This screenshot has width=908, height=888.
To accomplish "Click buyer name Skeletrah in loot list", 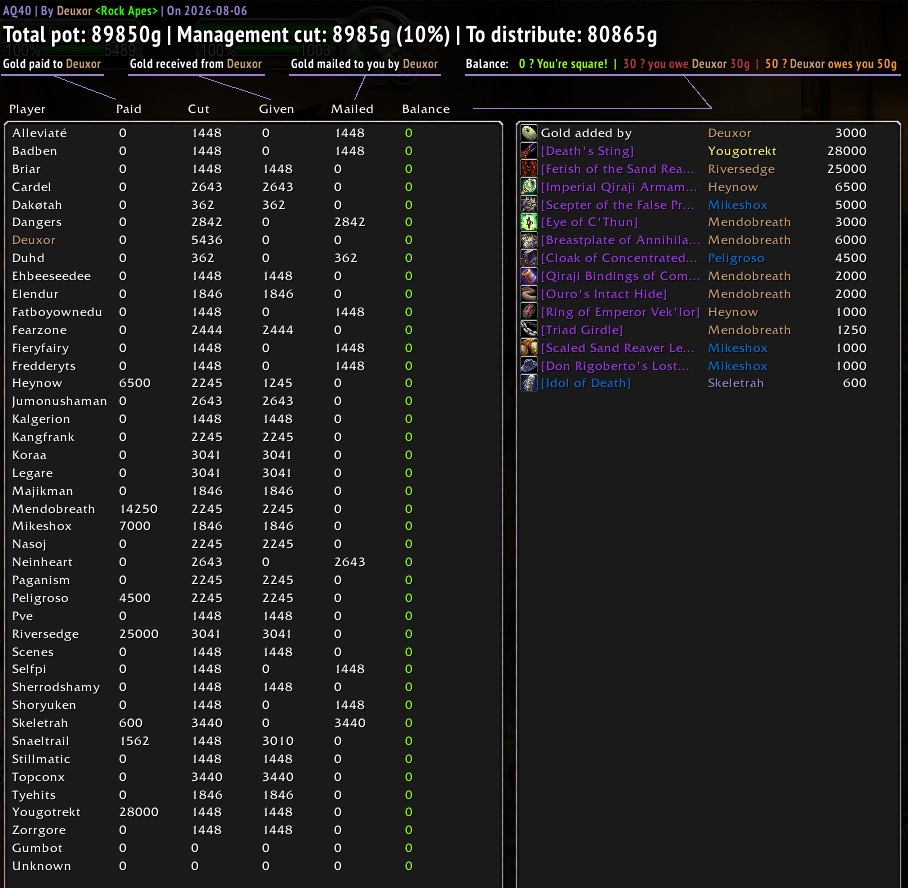I will coord(735,383).
